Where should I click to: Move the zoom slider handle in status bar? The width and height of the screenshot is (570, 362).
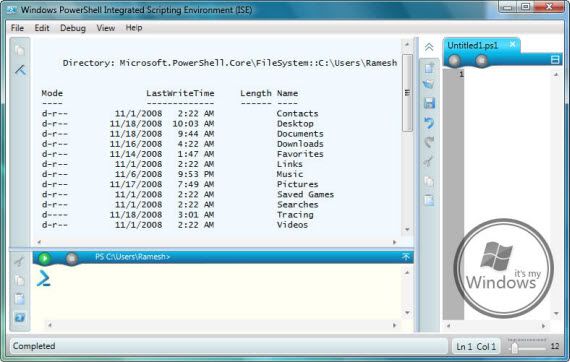coord(514,348)
